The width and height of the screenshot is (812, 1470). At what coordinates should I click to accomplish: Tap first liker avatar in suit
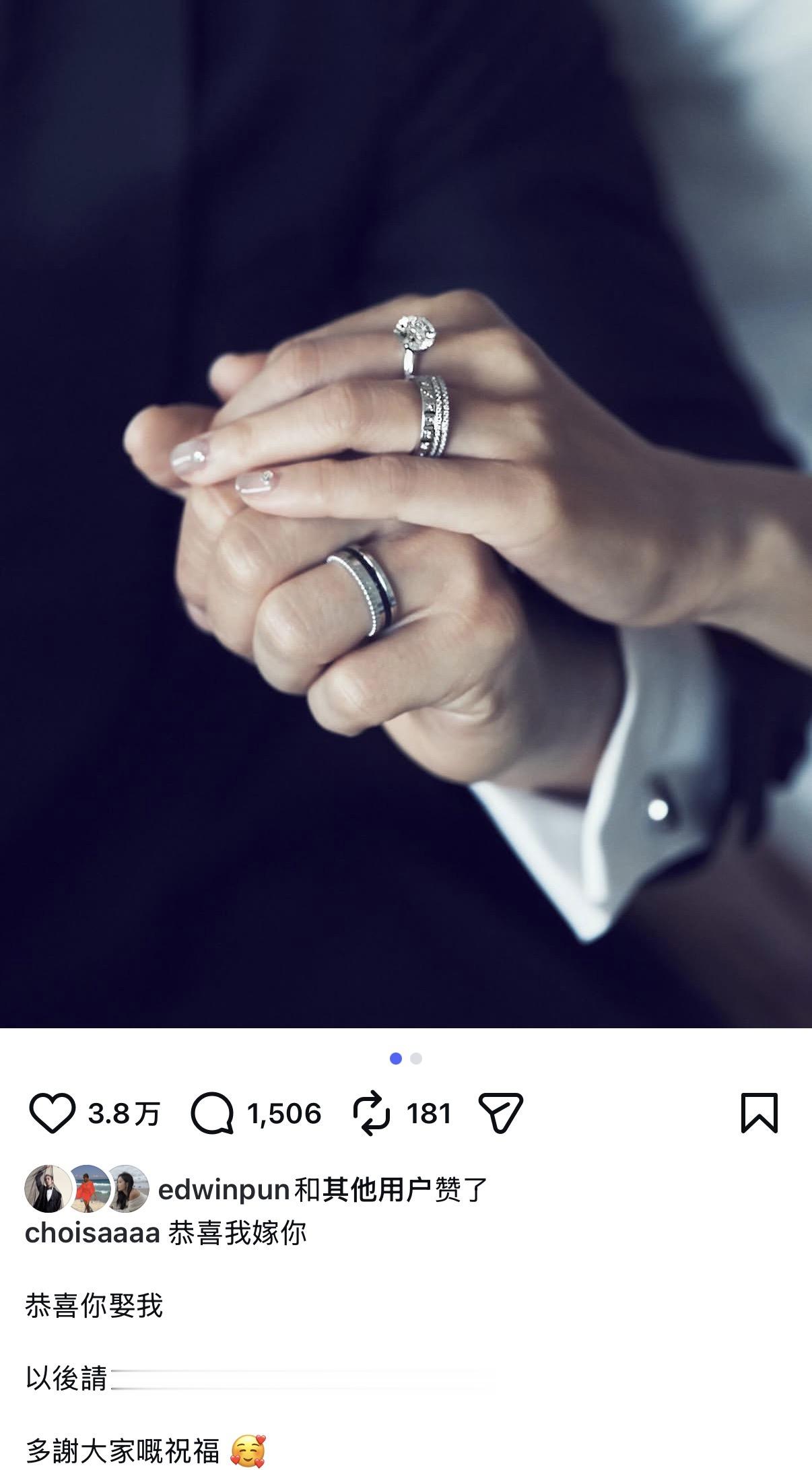(x=48, y=1189)
